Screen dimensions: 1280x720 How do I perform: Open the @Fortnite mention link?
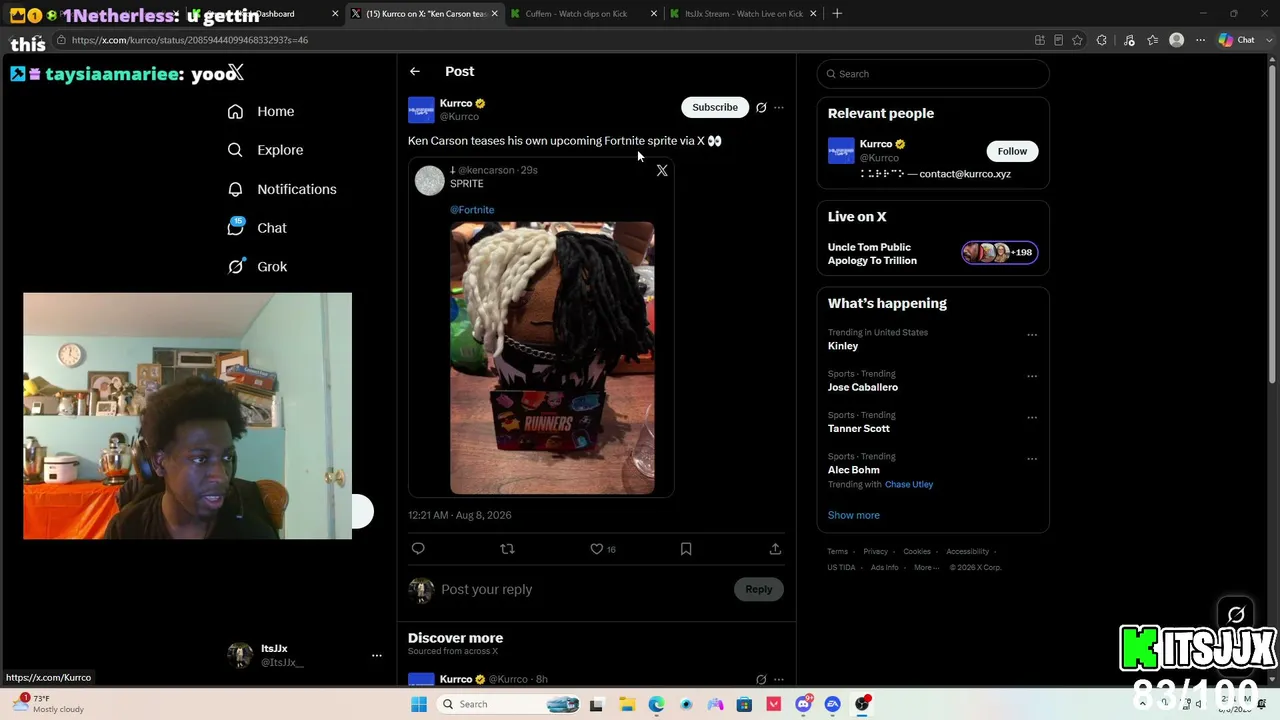tap(472, 210)
